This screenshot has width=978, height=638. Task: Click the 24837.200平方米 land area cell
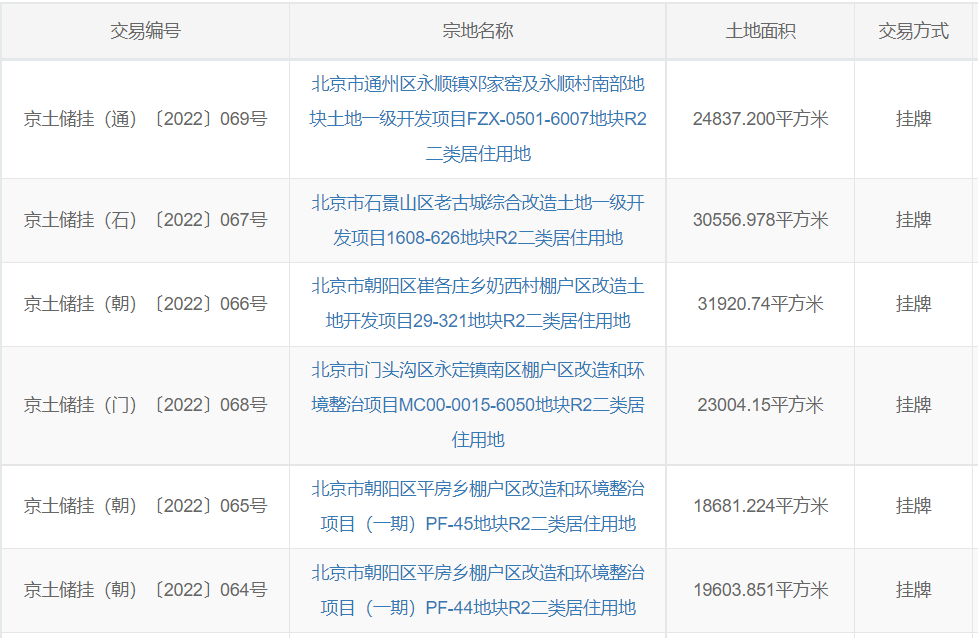760,119
